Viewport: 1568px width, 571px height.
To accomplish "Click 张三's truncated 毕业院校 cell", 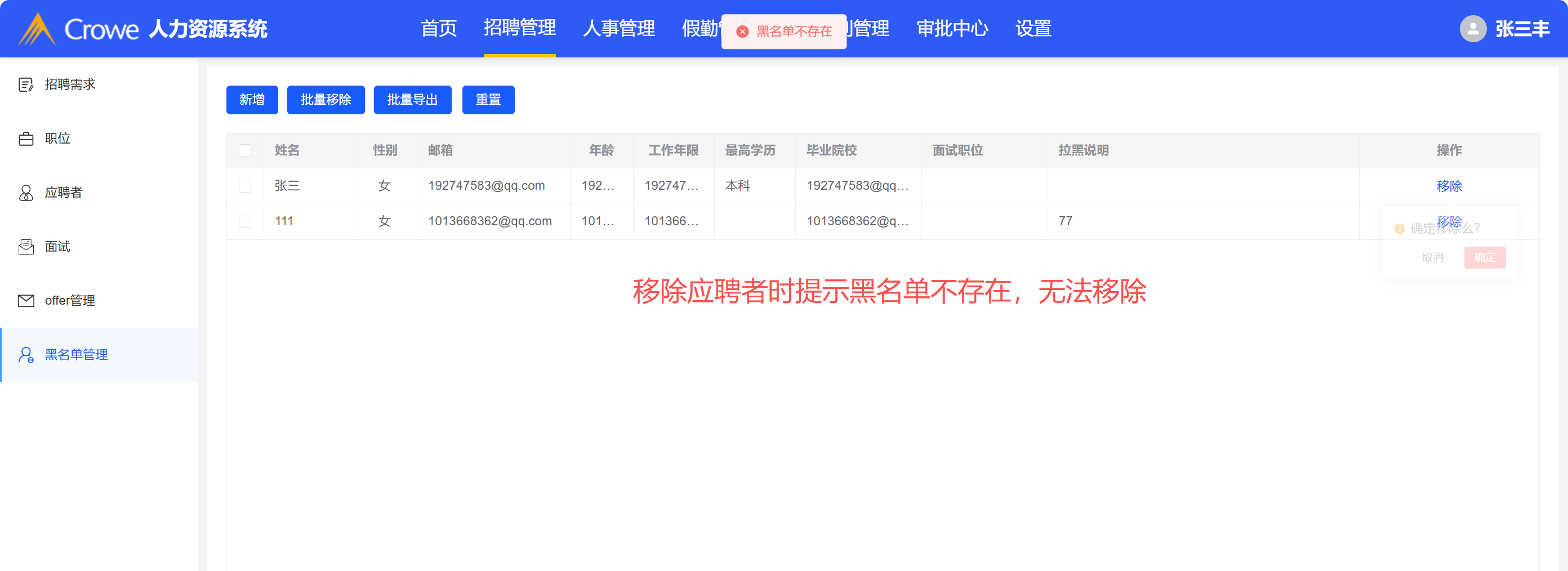I will [858, 186].
